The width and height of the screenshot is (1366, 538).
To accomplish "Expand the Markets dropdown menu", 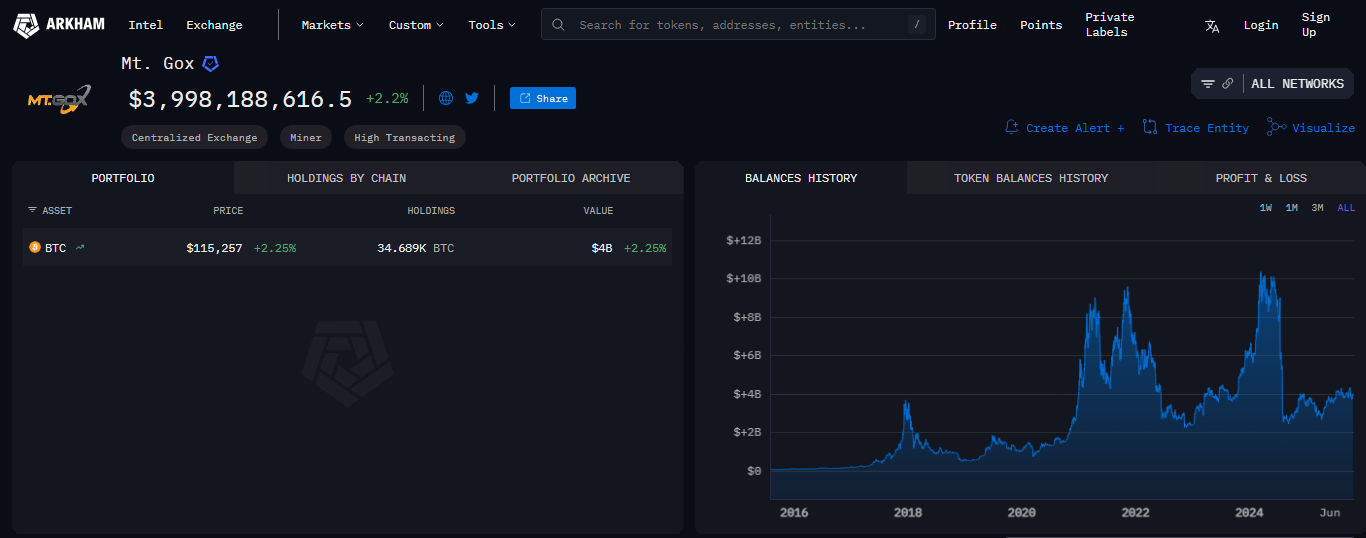I will (x=333, y=25).
